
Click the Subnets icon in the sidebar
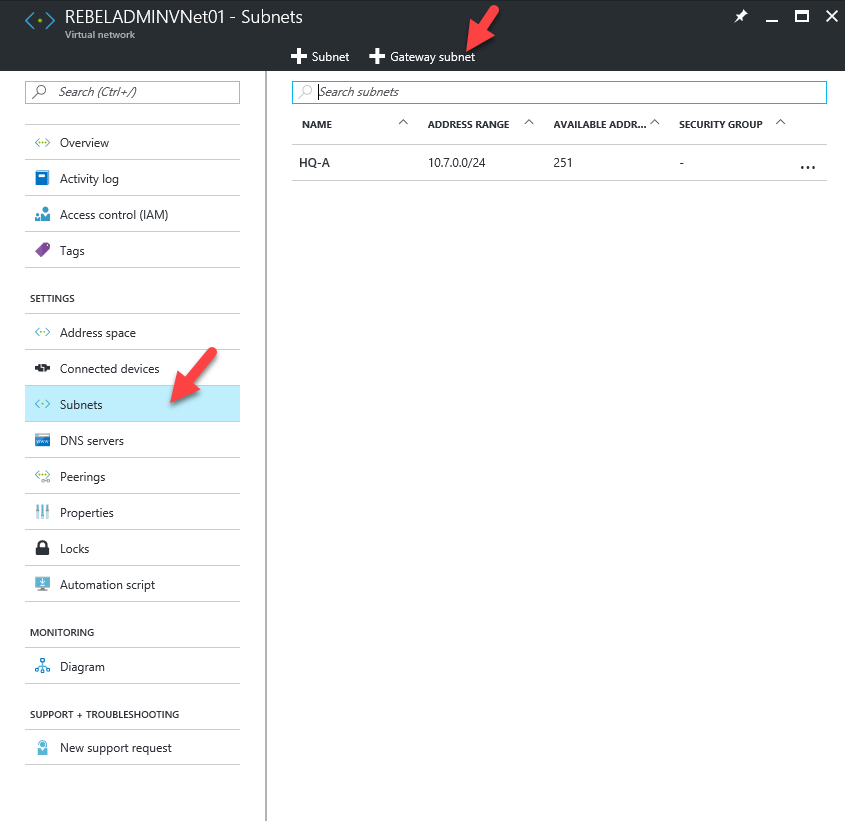43,404
